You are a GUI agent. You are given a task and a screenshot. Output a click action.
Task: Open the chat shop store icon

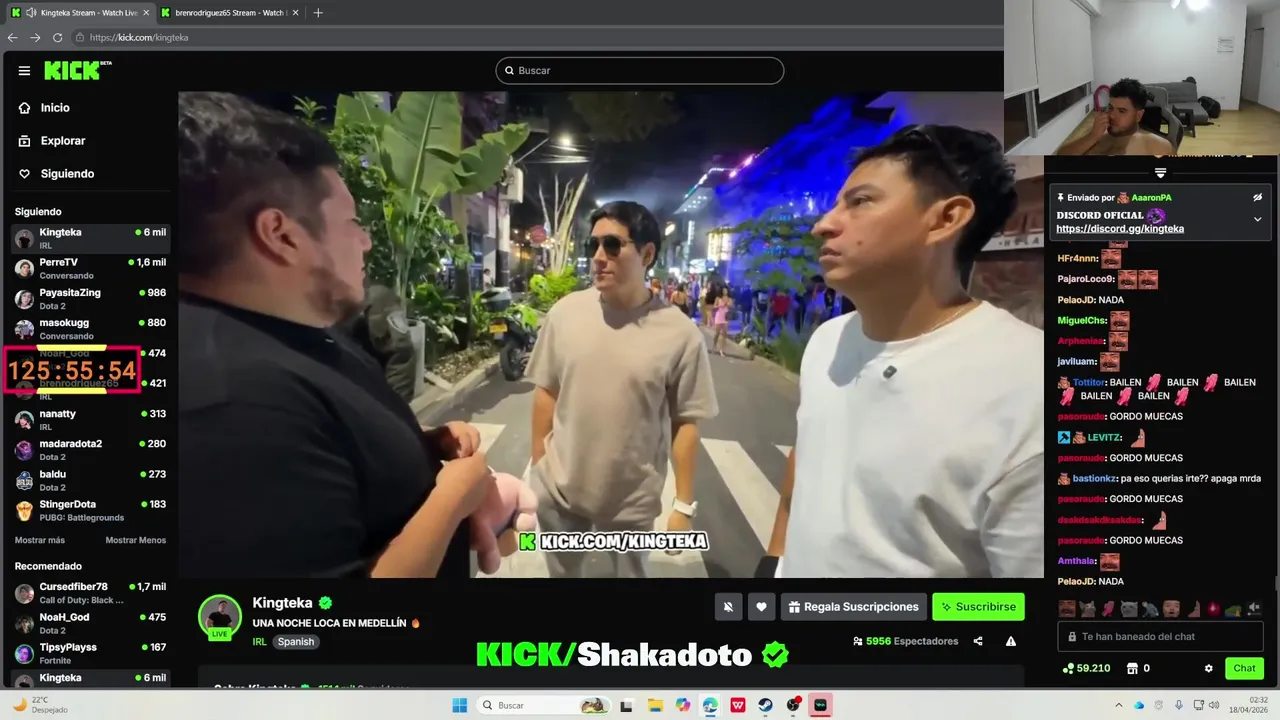tap(1132, 668)
